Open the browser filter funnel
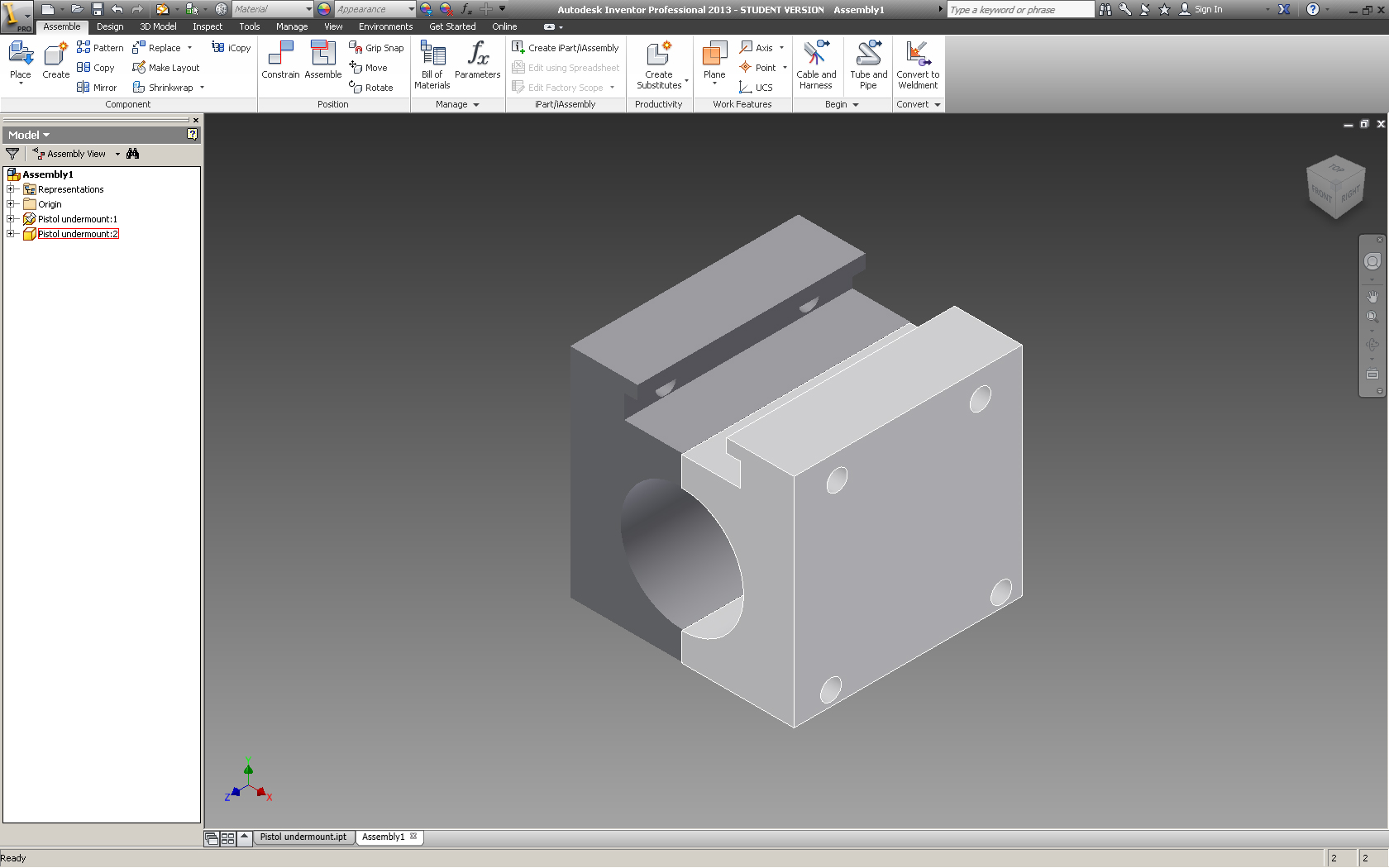This screenshot has width=1389, height=868. (x=12, y=154)
